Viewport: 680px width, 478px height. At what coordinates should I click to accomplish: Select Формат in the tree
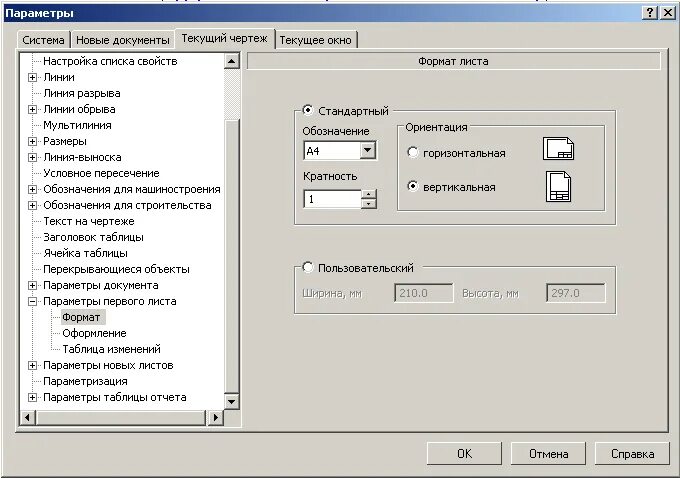click(x=81, y=317)
